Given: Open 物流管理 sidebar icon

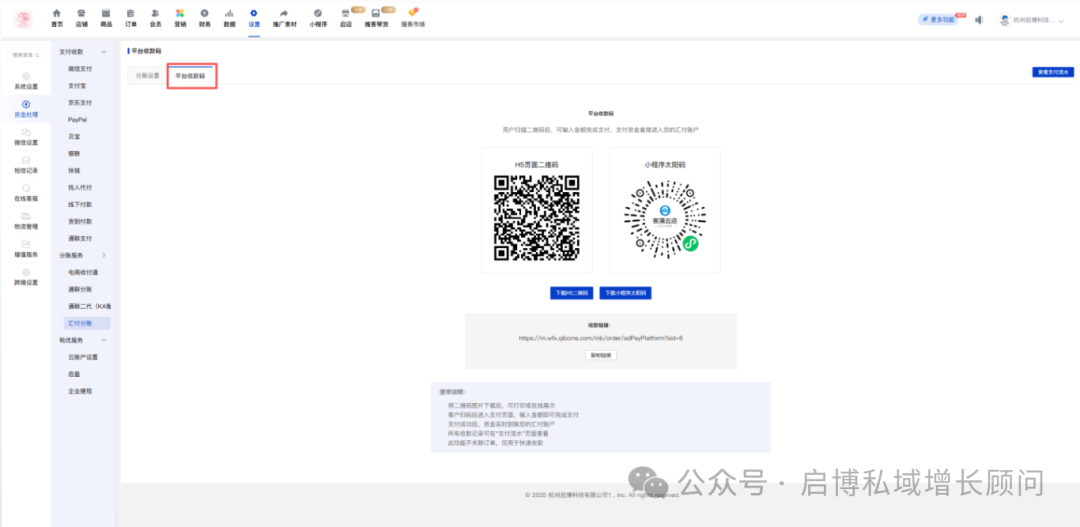Looking at the screenshot, I should (26, 220).
